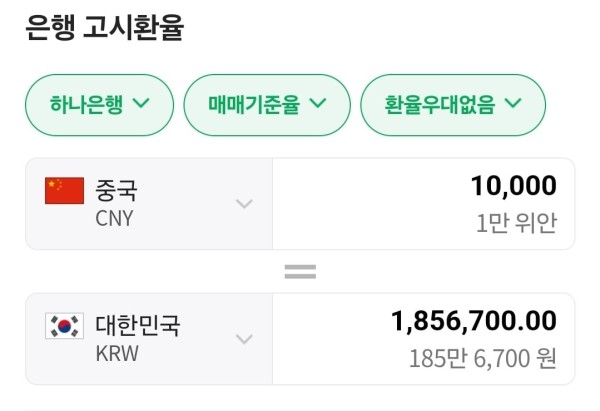The height and width of the screenshot is (411, 600).
Task: Open the 환율우대없음 preference dropdown
Action: (x=453, y=105)
